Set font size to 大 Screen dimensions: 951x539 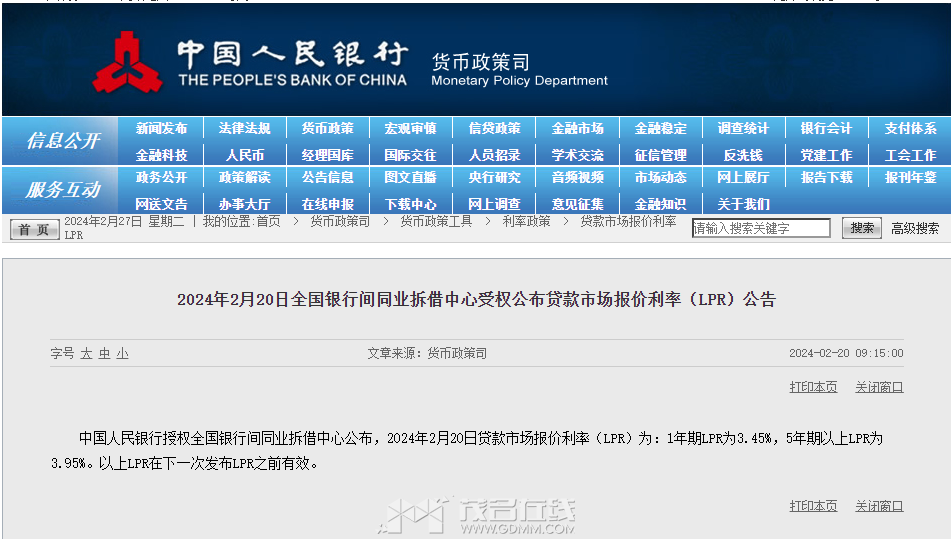pyautogui.click(x=86, y=353)
